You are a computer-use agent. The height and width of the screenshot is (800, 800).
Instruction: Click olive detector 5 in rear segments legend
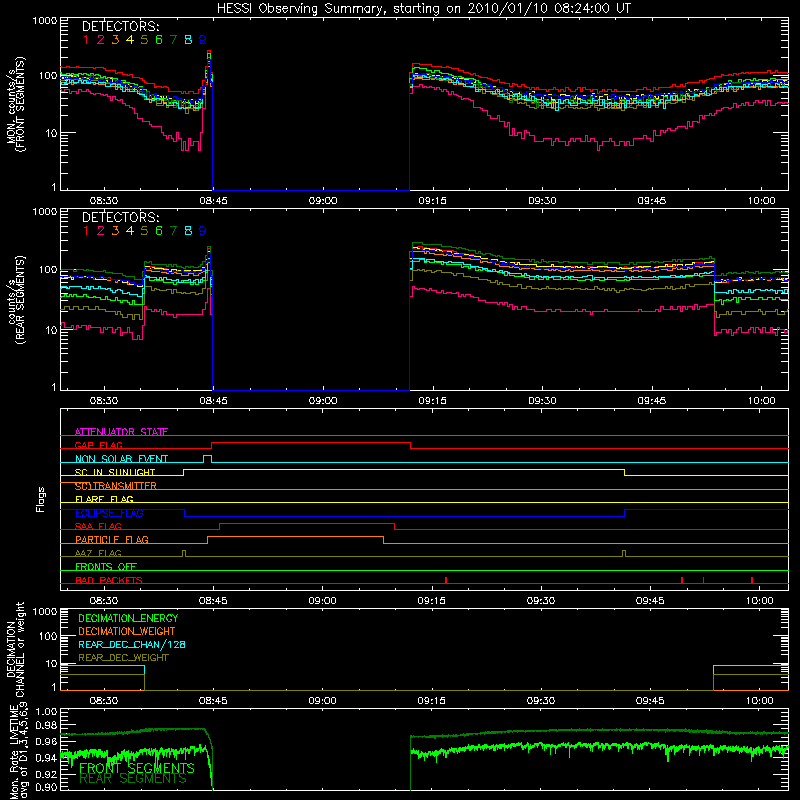pos(144,231)
